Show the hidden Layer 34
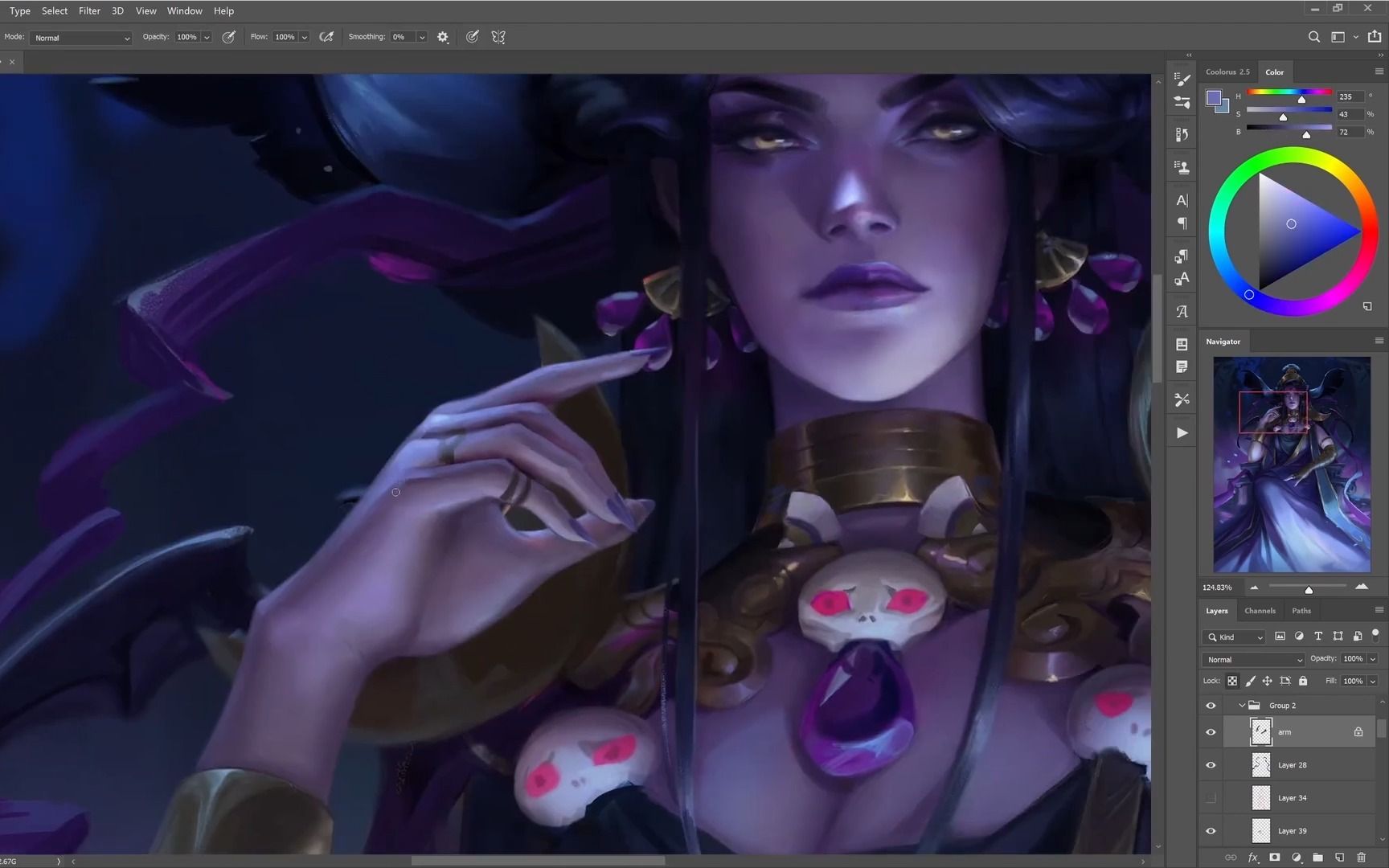The width and height of the screenshot is (1389, 868). tap(1211, 798)
